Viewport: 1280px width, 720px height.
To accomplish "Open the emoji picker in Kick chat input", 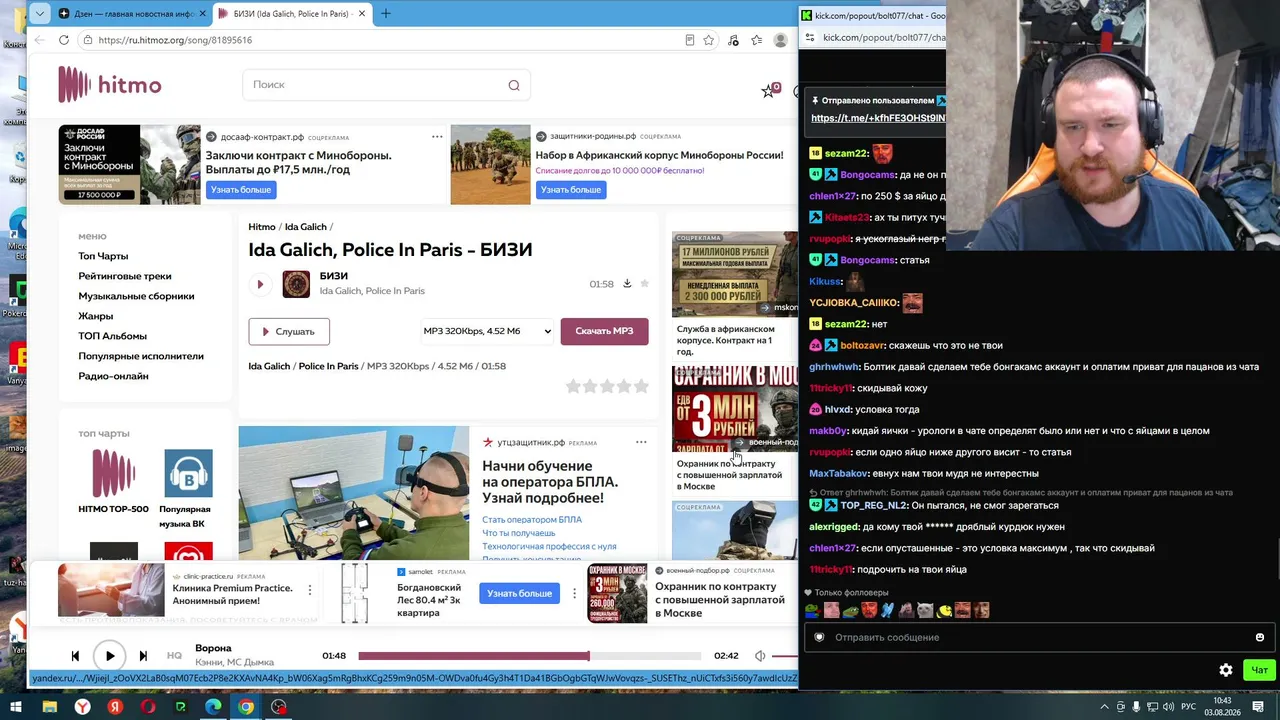I will click(1260, 637).
